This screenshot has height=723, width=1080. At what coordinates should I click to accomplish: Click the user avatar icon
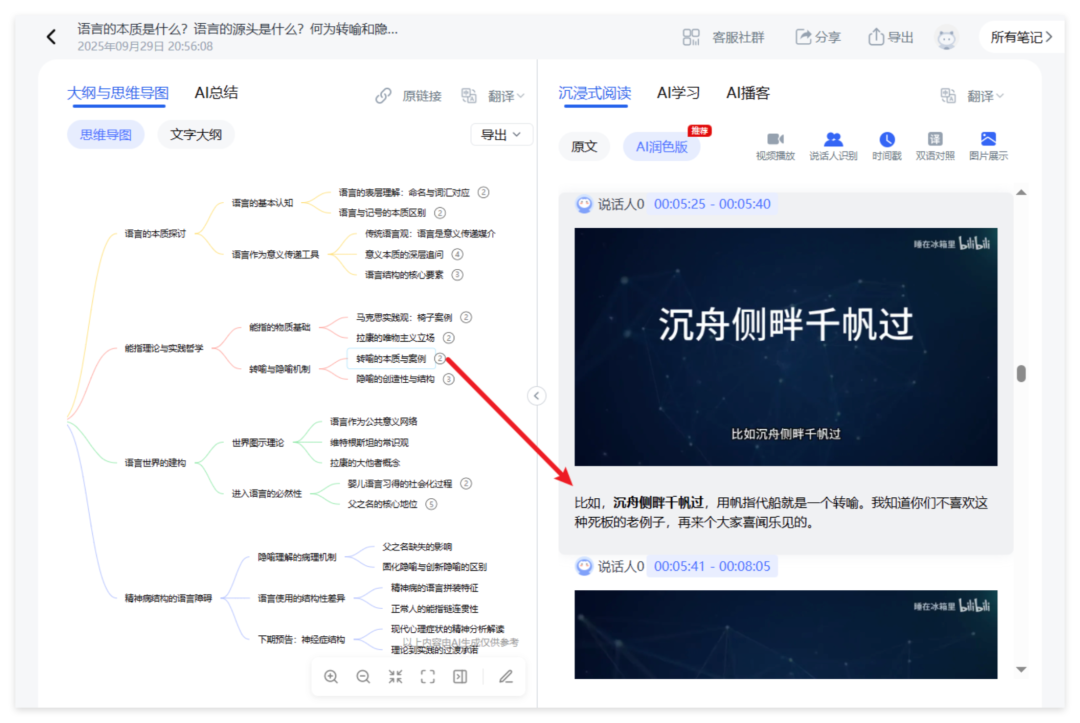pos(946,38)
